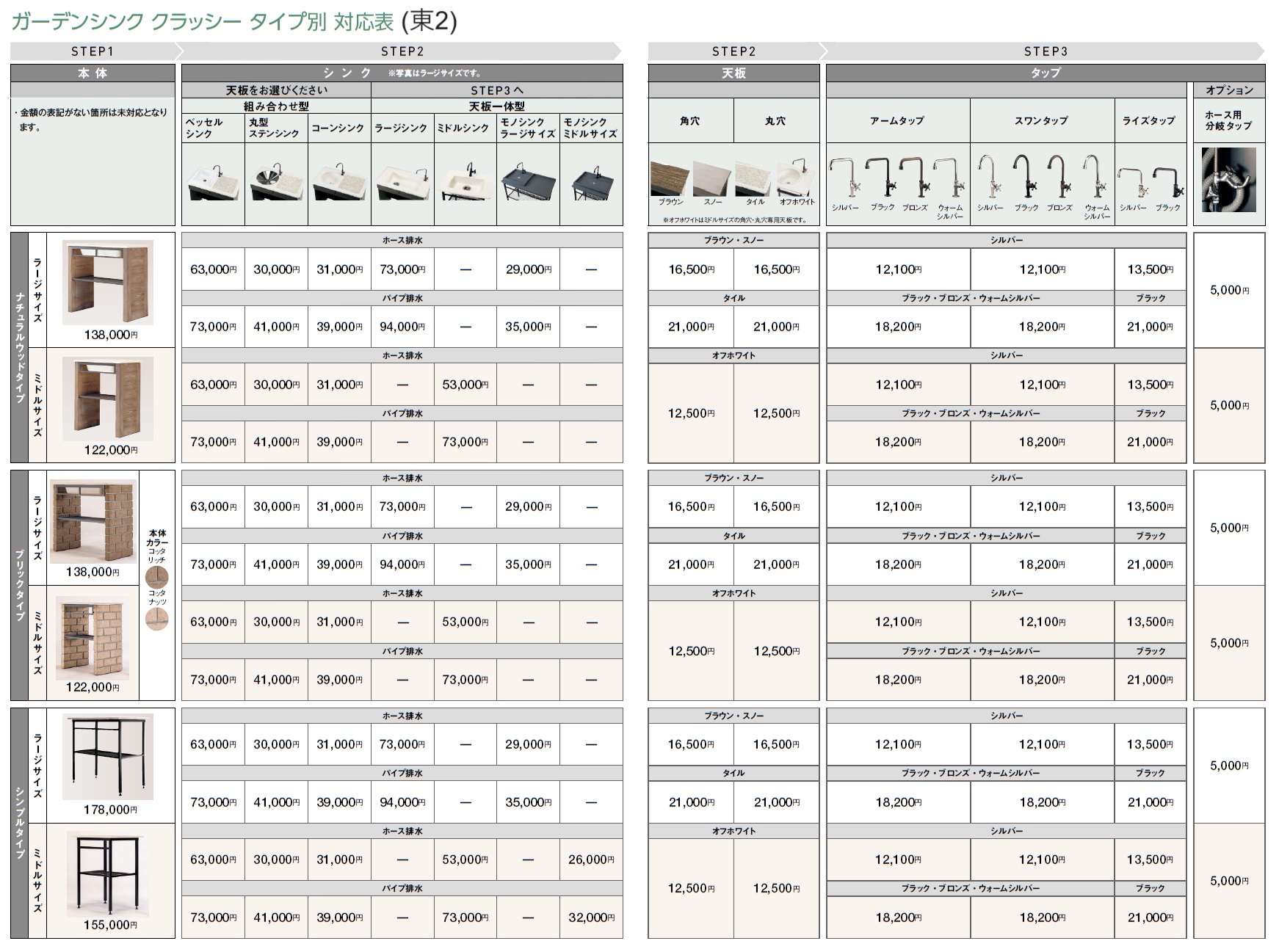
Task: Click the 26,000円 モノシンク price cell
Action: pyautogui.click(x=591, y=860)
